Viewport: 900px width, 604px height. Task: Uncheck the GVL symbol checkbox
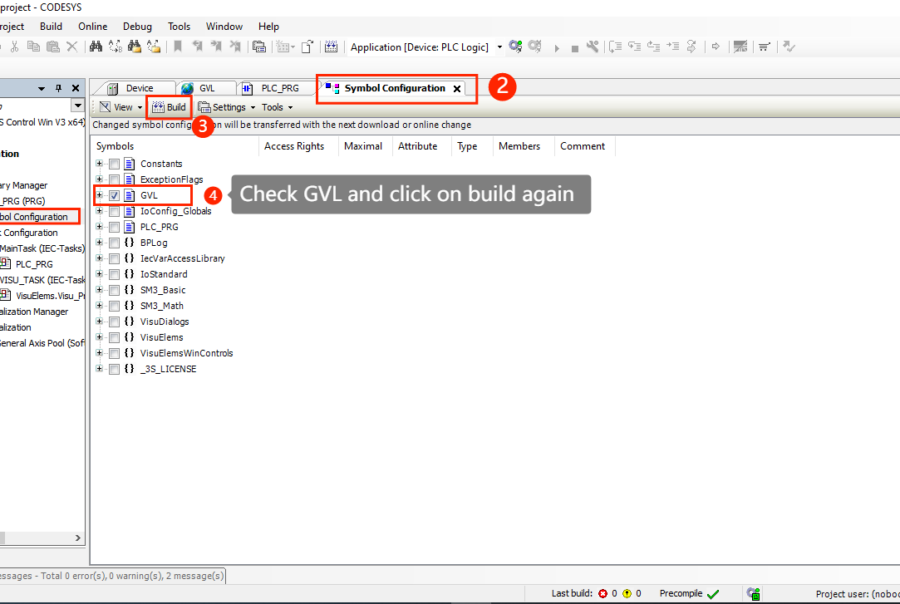pyautogui.click(x=114, y=195)
